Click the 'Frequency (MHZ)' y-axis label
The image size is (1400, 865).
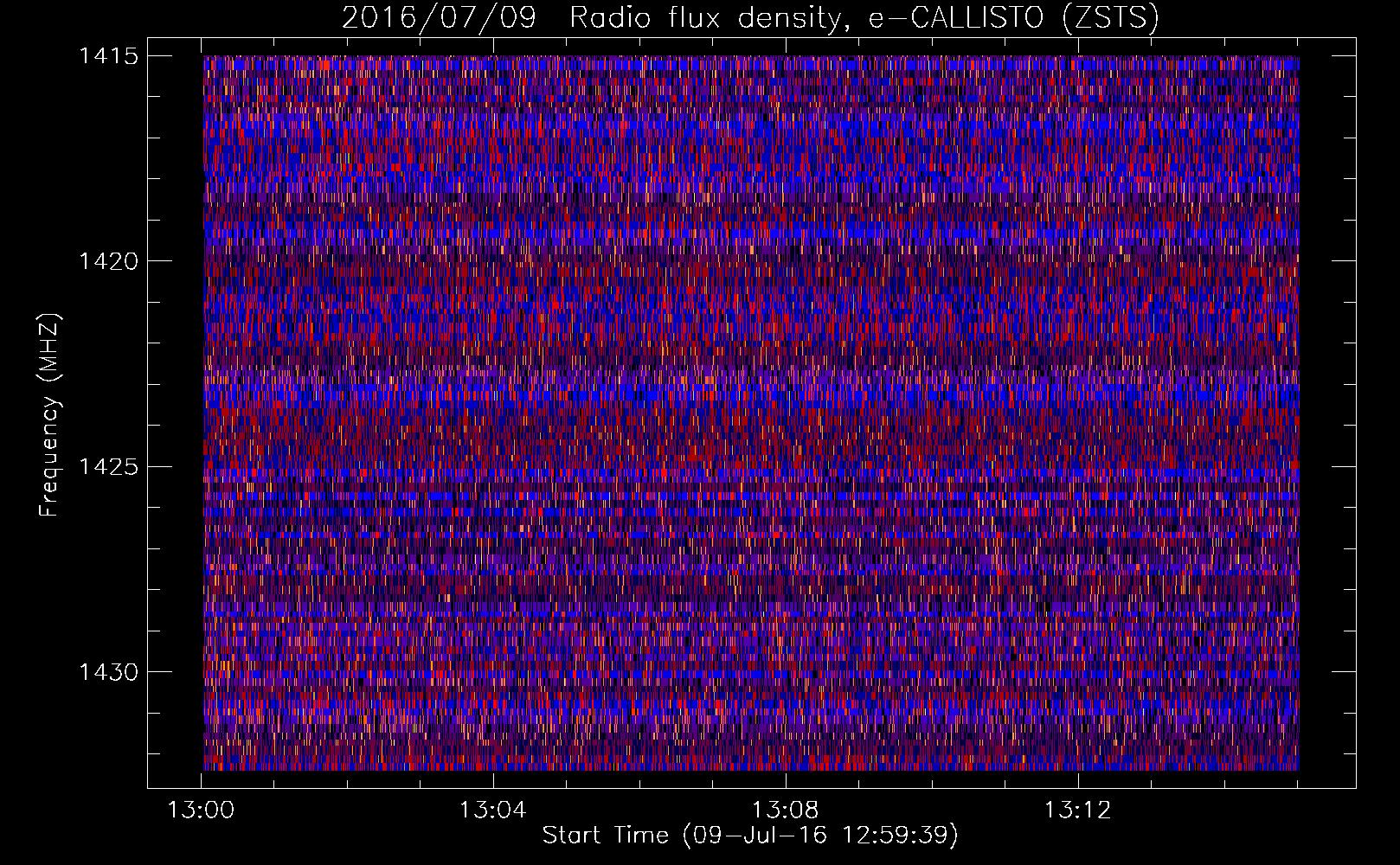[49, 415]
